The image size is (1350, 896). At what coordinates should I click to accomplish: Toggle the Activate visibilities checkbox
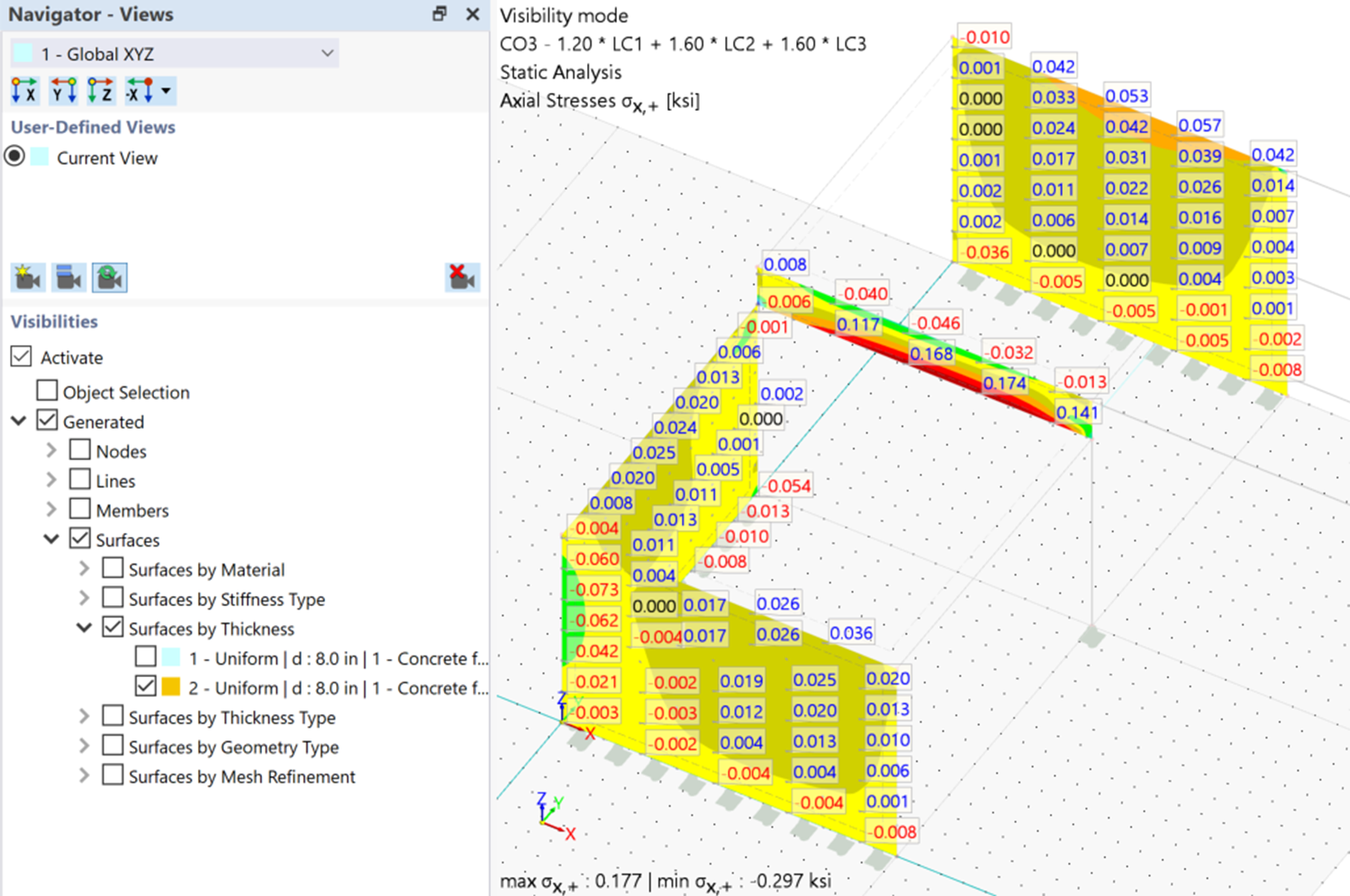[x=22, y=357]
